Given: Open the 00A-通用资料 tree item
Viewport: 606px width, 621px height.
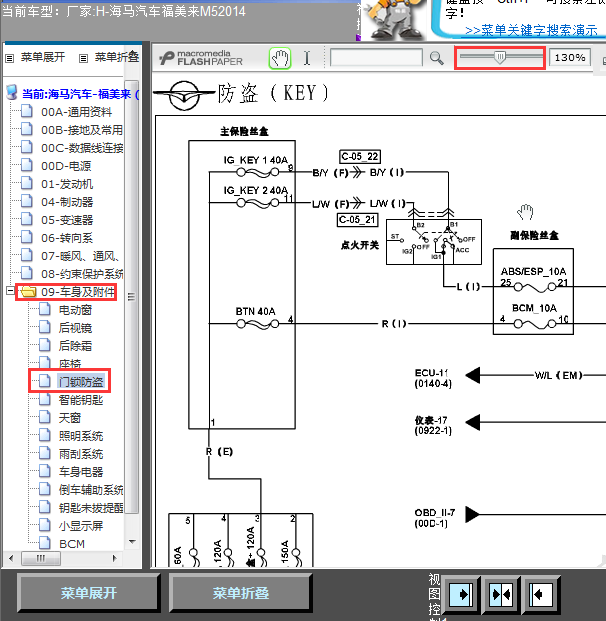Looking at the screenshot, I should 76,112.
